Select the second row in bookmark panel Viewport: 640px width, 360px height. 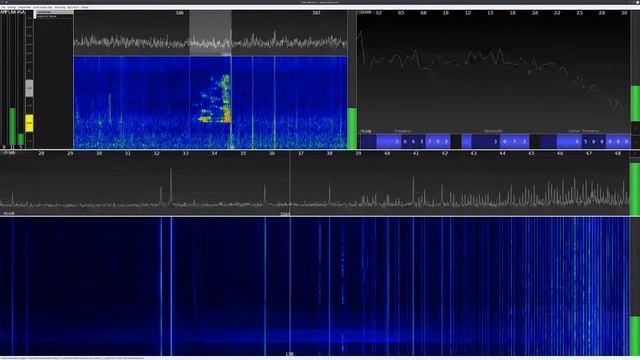(x=54, y=16)
